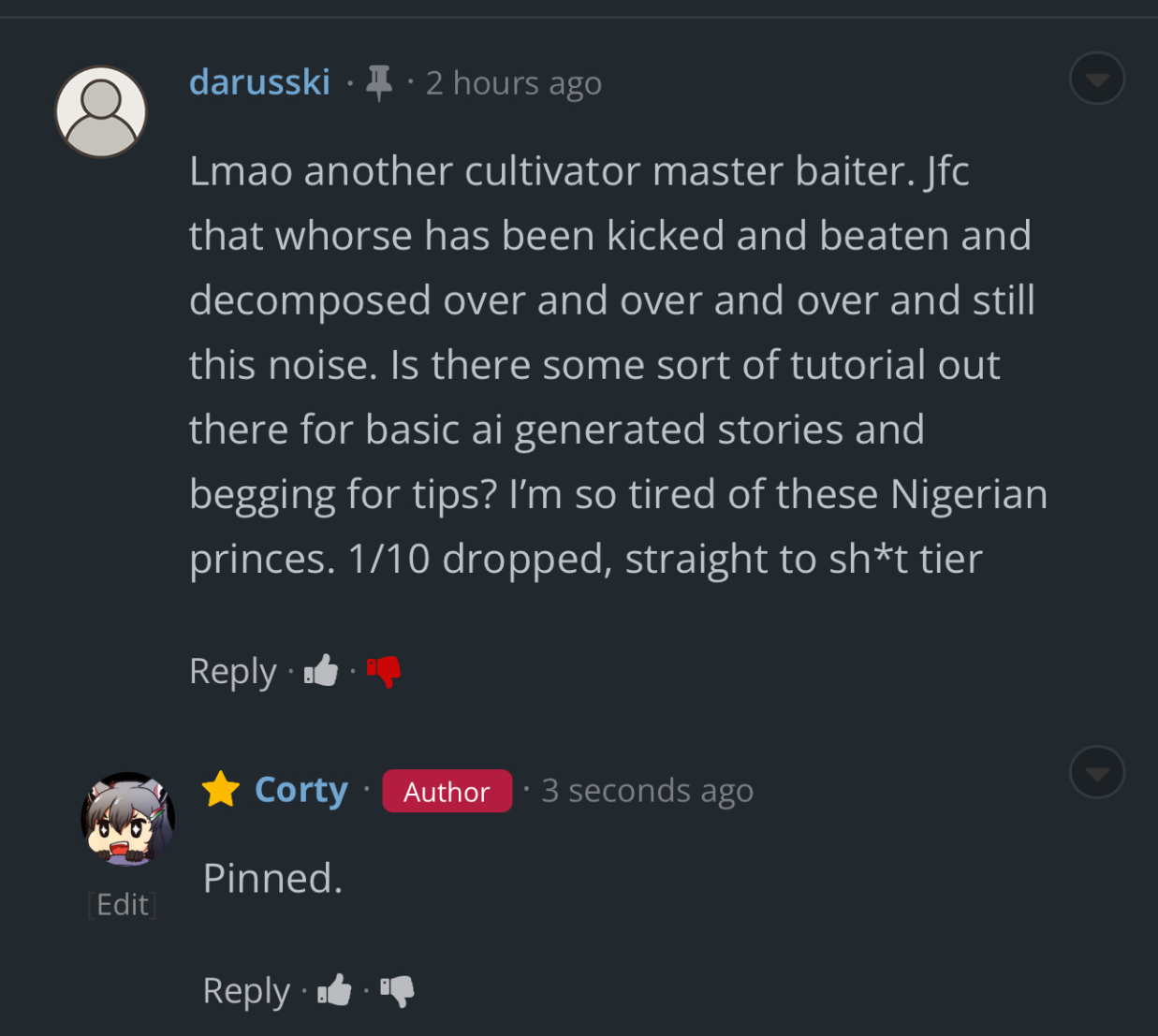Click the "3 seconds ago" timestamp
The image size is (1158, 1036).
[647, 791]
